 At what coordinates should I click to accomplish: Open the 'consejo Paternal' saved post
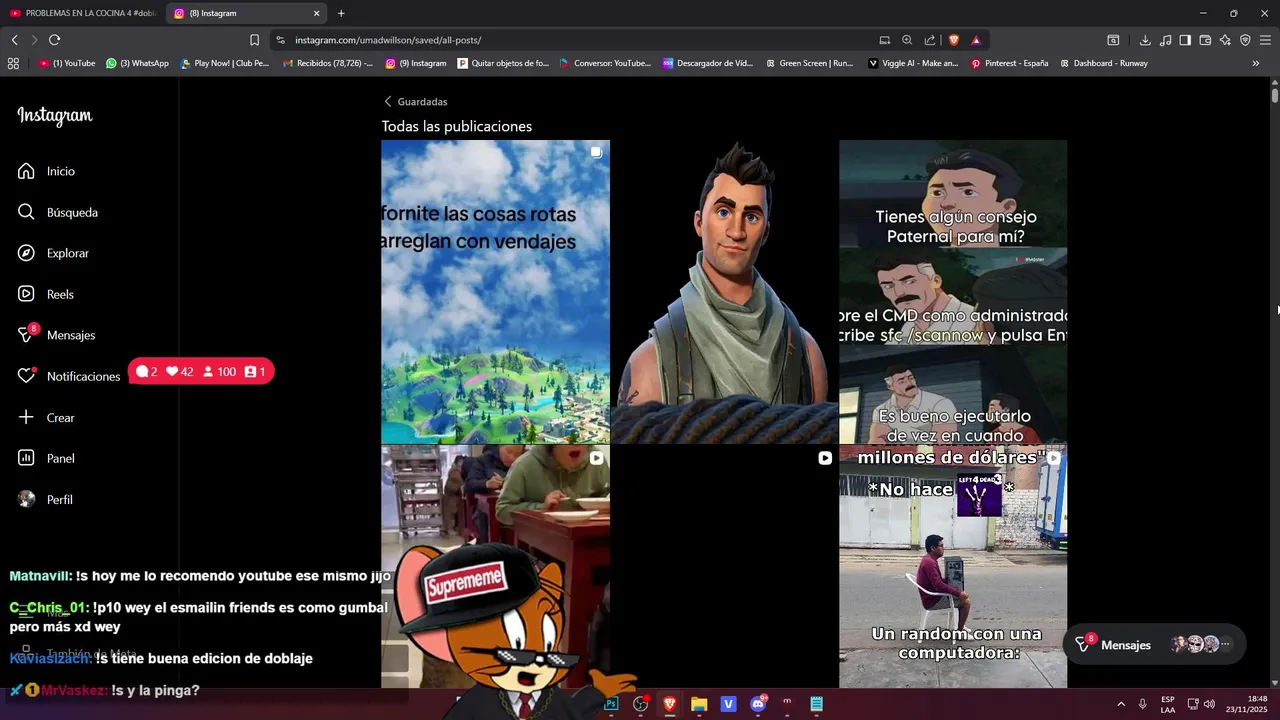[953, 291]
